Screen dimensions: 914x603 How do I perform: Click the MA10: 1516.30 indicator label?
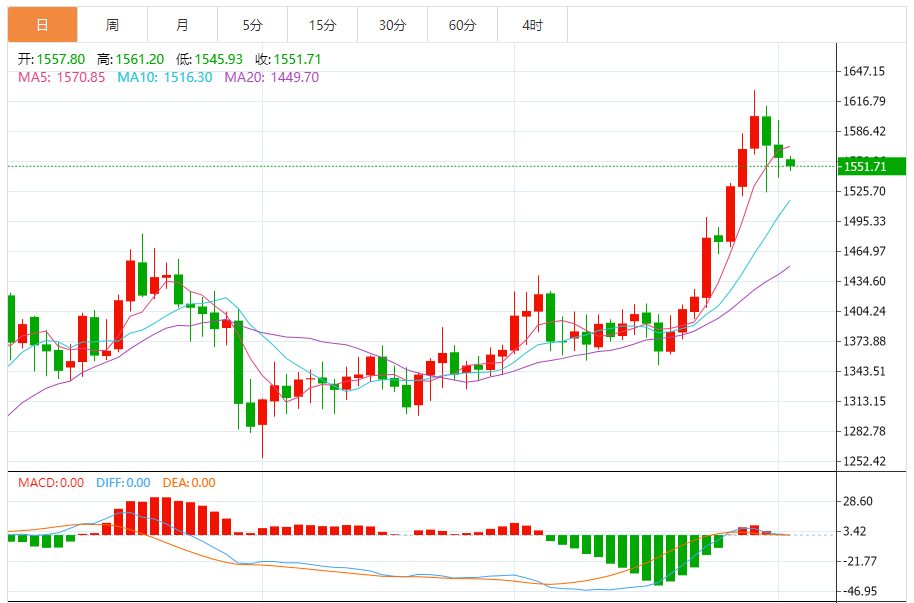click(165, 77)
